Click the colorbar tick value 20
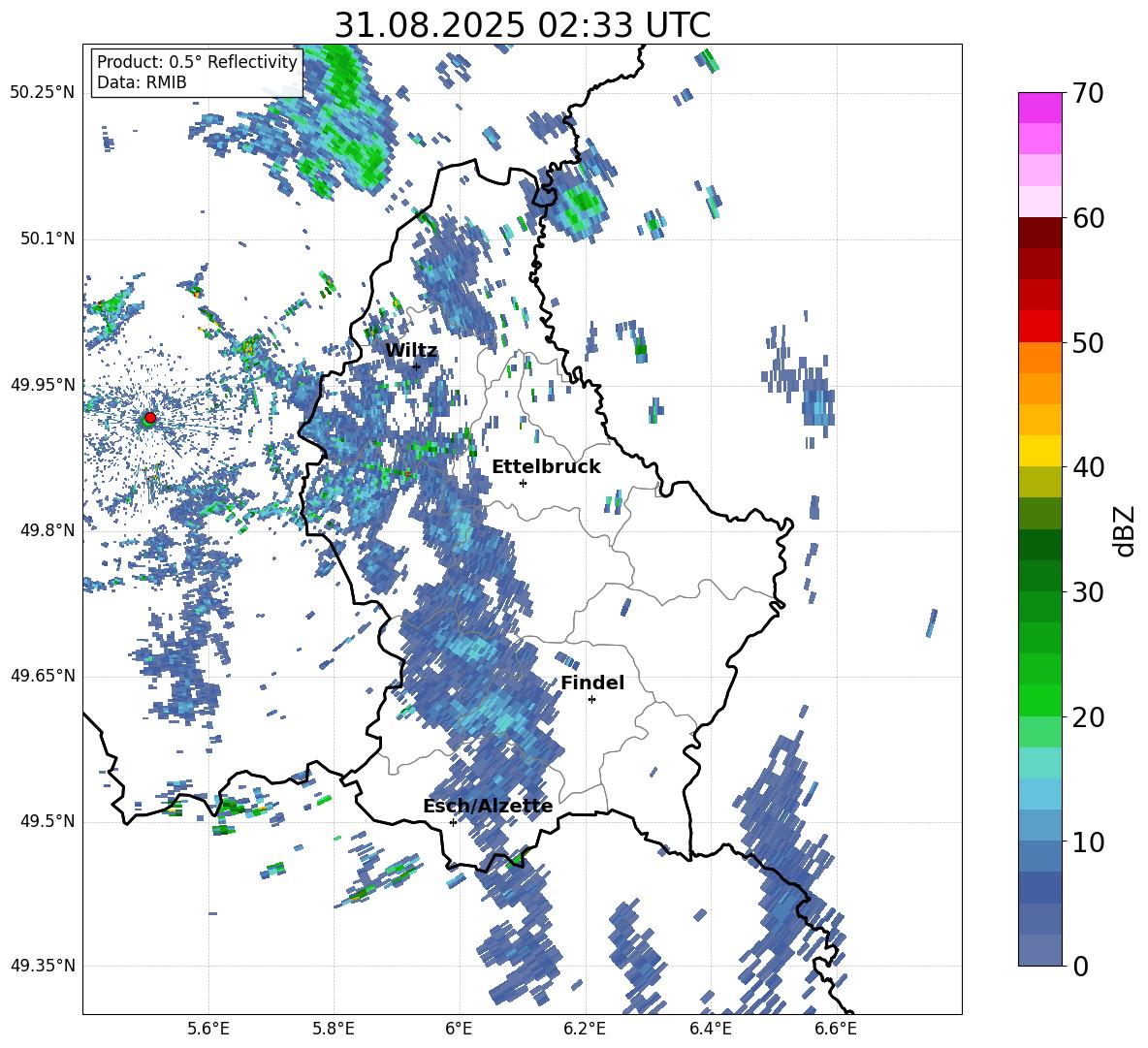The image size is (1148, 1048). coord(1088,716)
